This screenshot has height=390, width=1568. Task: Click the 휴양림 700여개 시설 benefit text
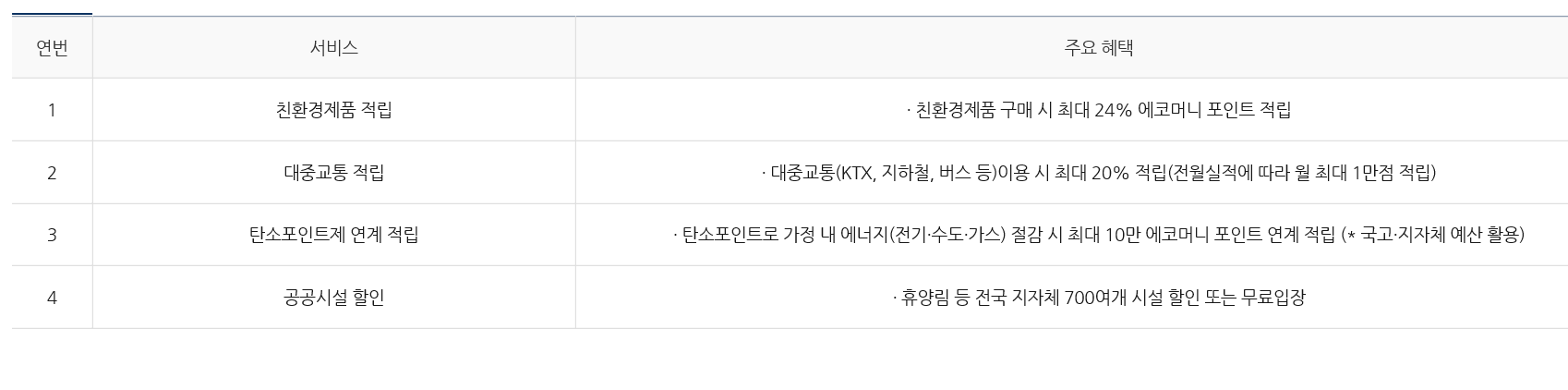[x=1099, y=298]
